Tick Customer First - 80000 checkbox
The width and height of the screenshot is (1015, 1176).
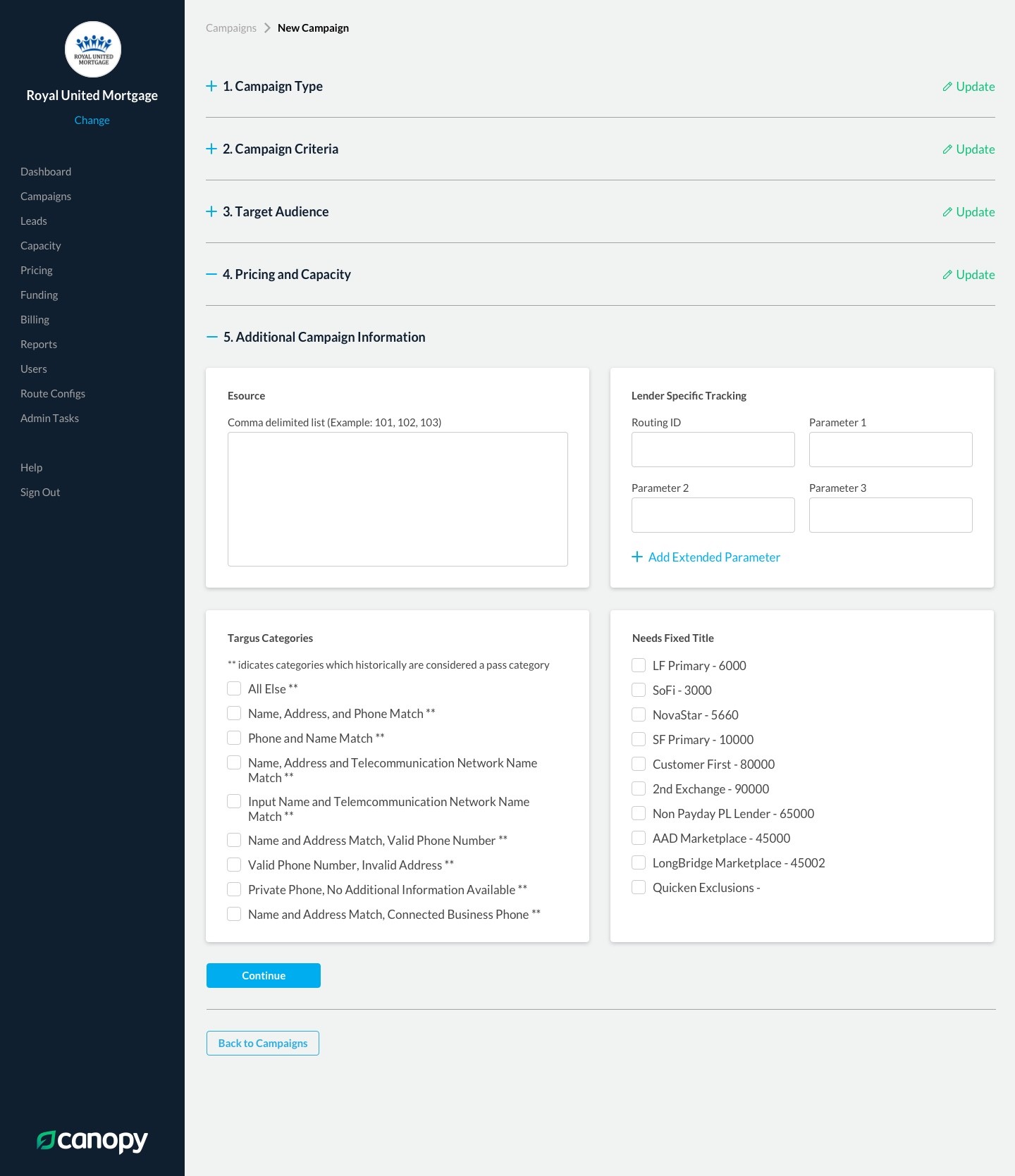click(639, 764)
